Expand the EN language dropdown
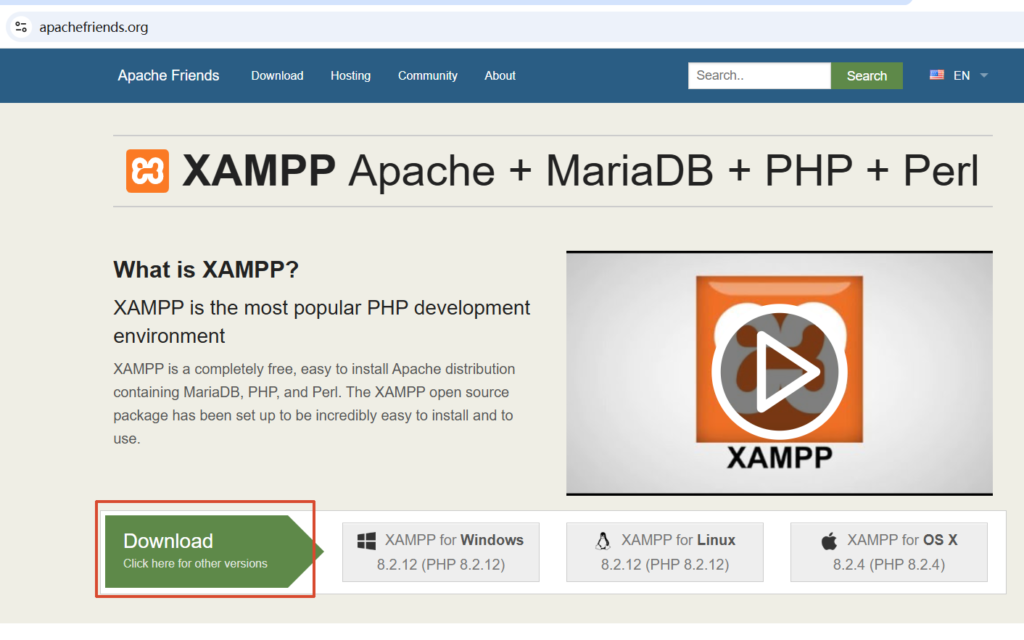1024x640 pixels. coord(984,76)
